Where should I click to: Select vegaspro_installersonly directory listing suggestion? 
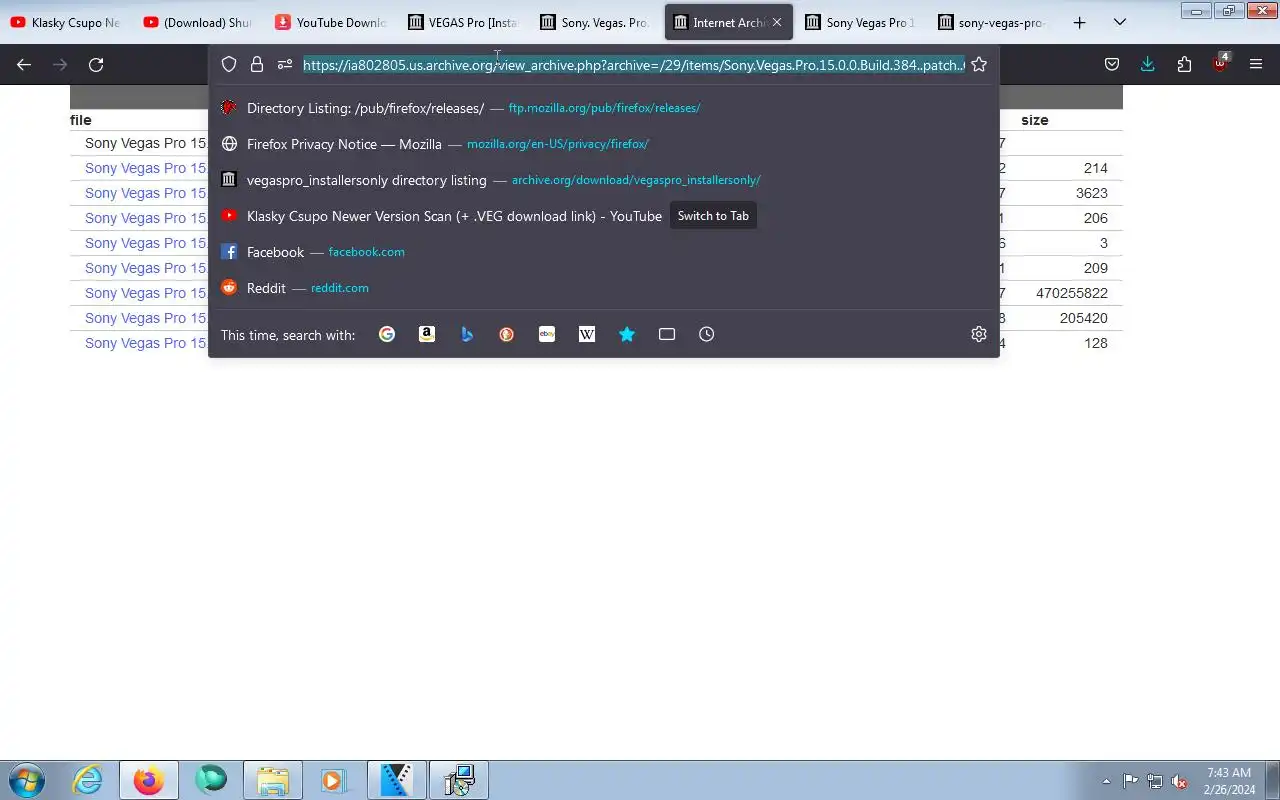tap(604, 180)
